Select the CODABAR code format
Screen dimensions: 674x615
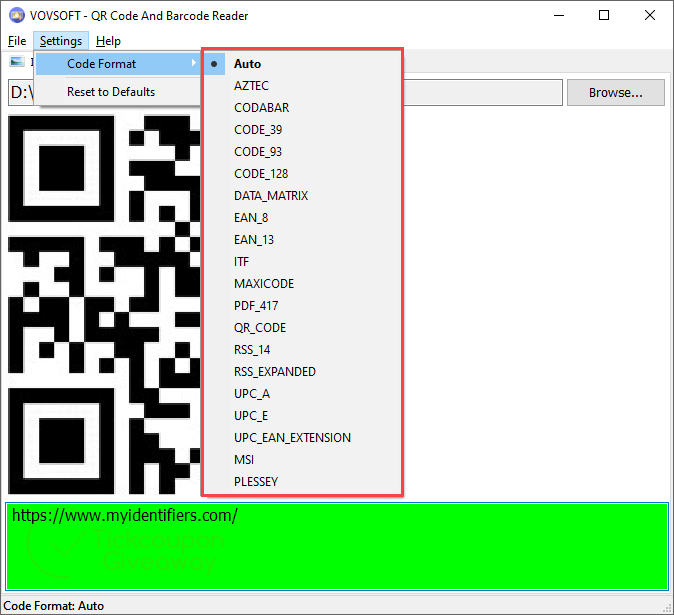pos(302,107)
